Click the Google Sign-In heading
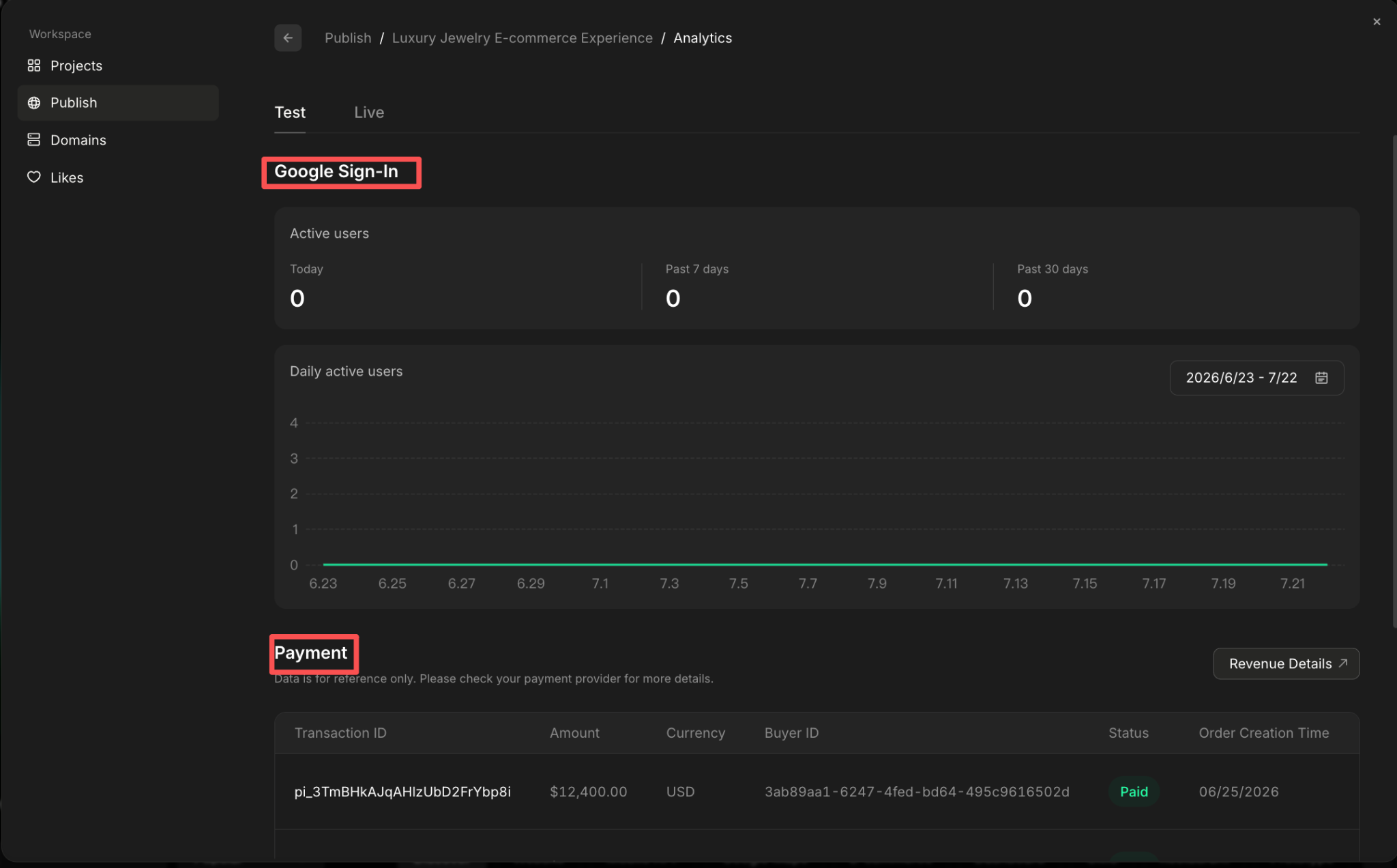1397x868 pixels. (x=336, y=171)
